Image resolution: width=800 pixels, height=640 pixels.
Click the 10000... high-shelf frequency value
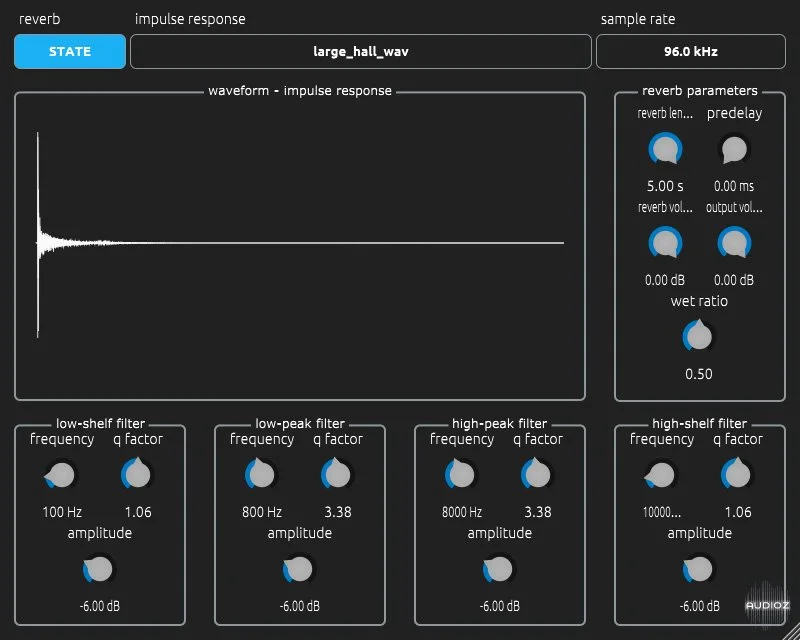[662, 512]
